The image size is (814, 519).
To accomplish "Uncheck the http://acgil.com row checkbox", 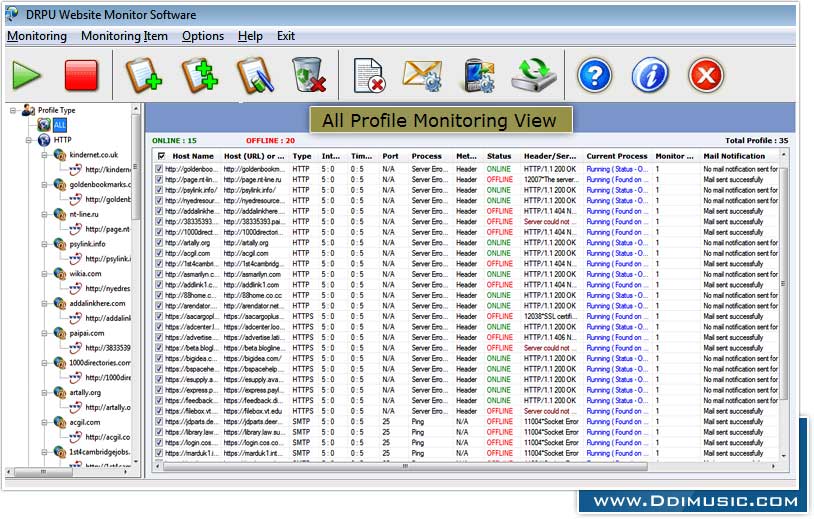I will pyautogui.click(x=159, y=253).
